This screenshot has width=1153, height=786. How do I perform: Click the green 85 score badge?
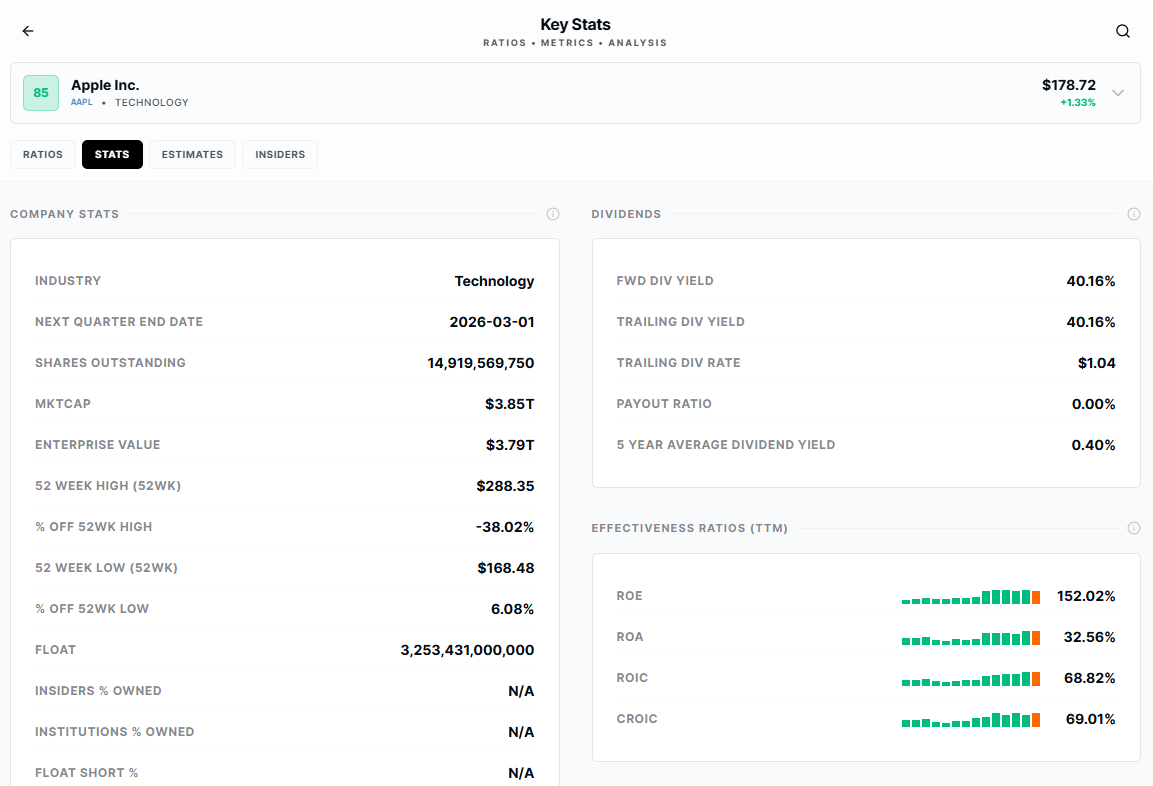pos(41,93)
